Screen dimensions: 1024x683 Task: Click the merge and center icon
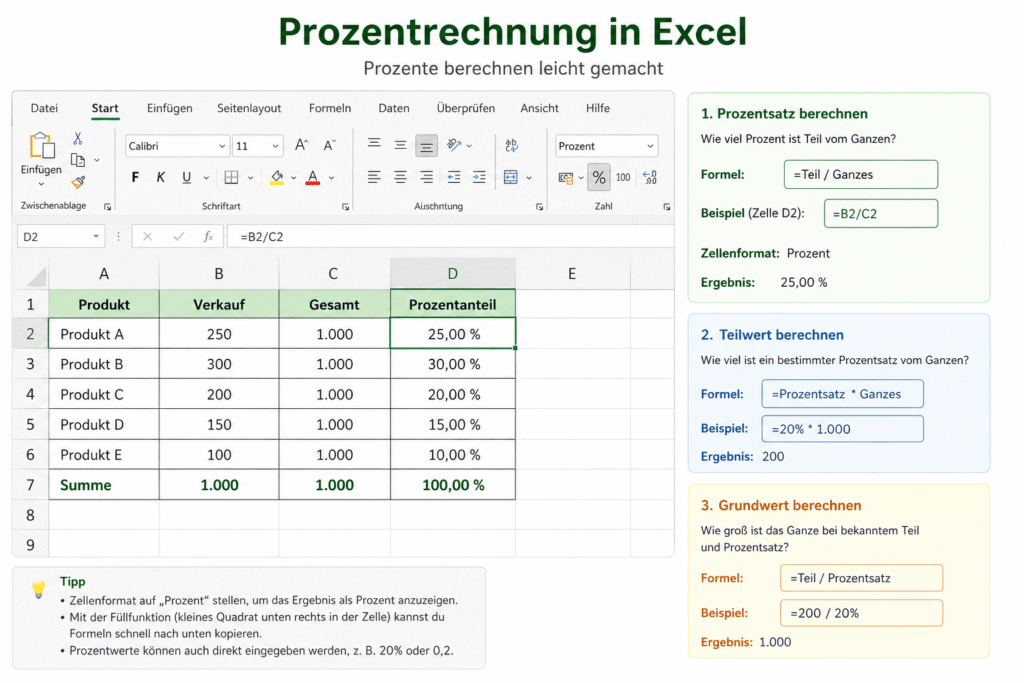pyautogui.click(x=511, y=177)
